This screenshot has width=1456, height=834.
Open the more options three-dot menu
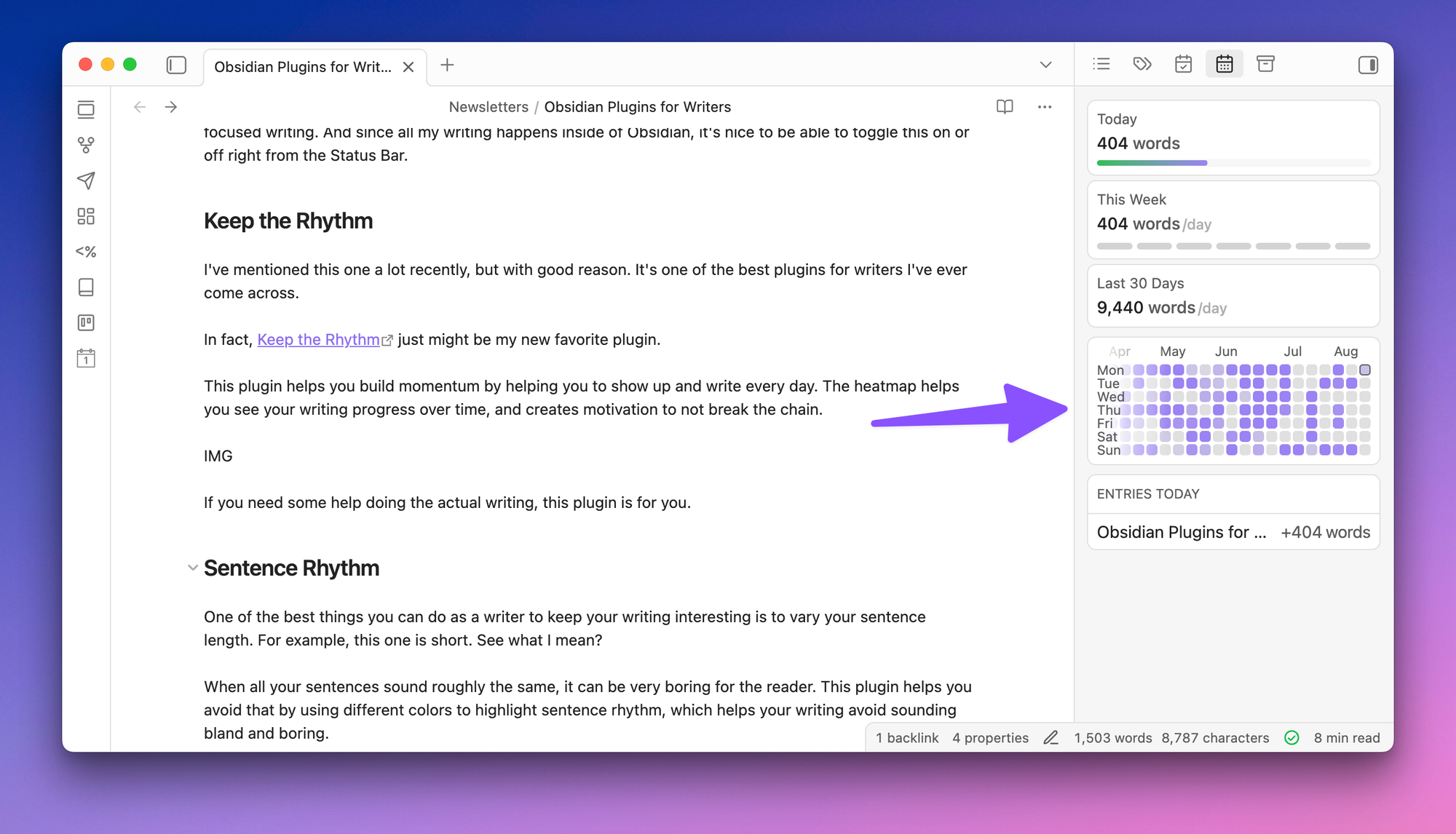[1045, 107]
